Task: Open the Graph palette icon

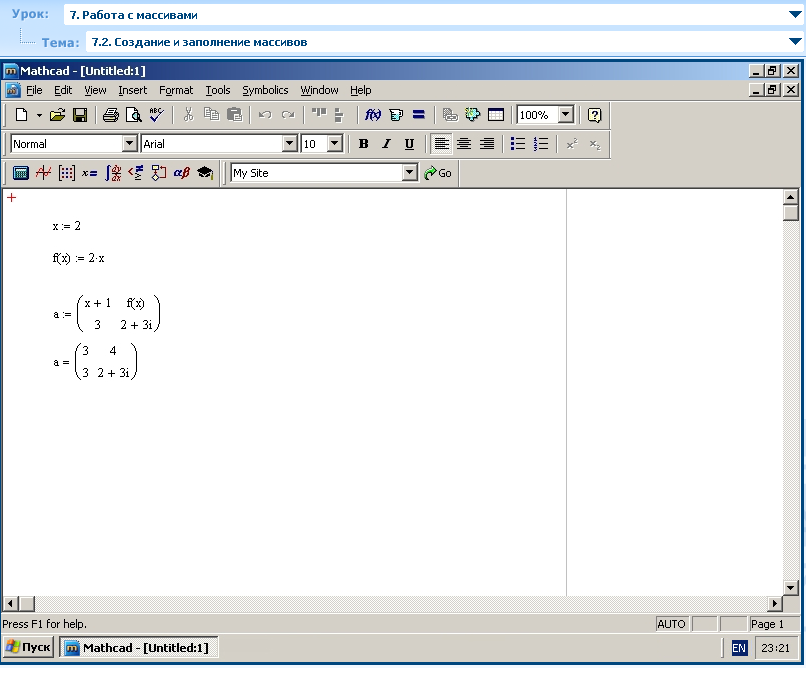Action: [44, 173]
